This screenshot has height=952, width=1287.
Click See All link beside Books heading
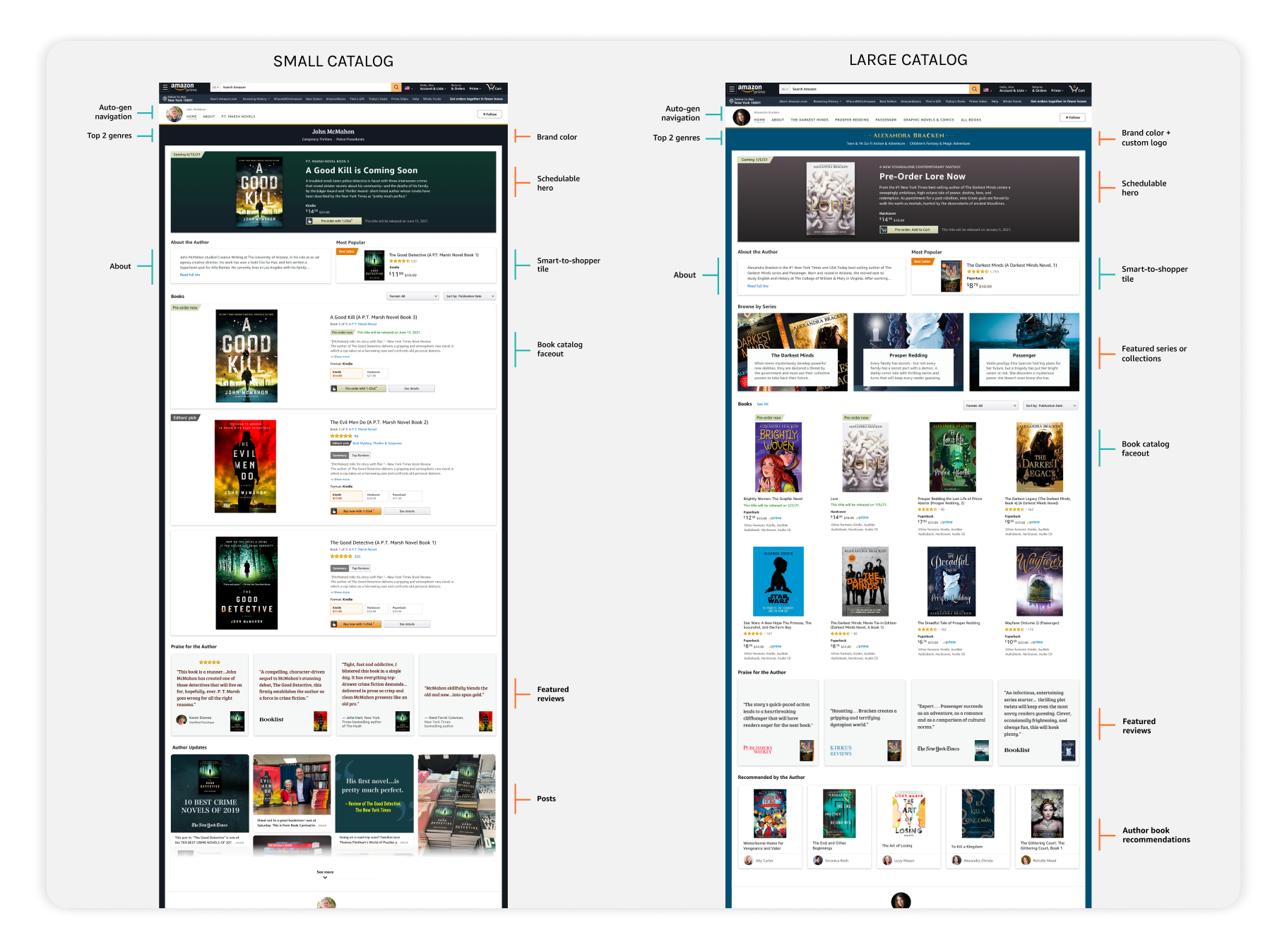coord(762,404)
